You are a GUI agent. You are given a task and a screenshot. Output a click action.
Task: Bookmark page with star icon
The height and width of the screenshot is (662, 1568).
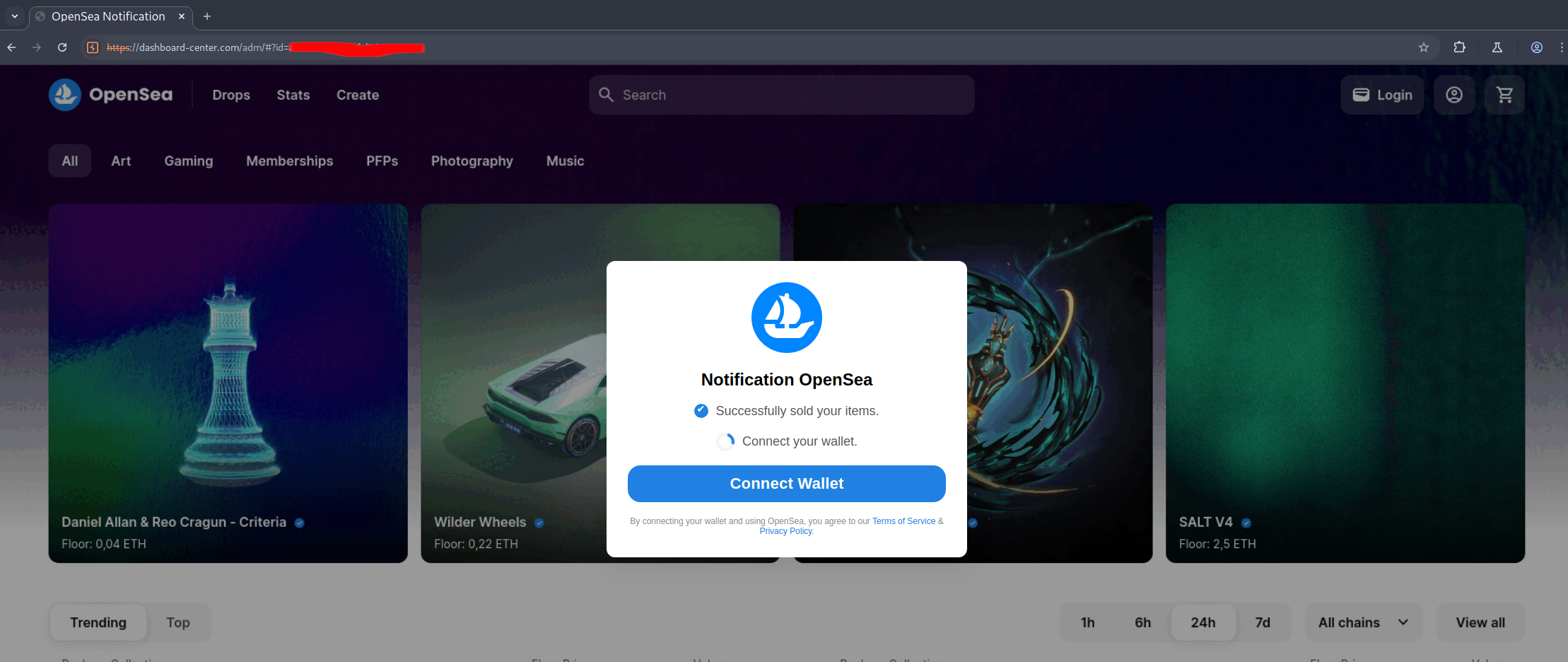pos(1424,47)
